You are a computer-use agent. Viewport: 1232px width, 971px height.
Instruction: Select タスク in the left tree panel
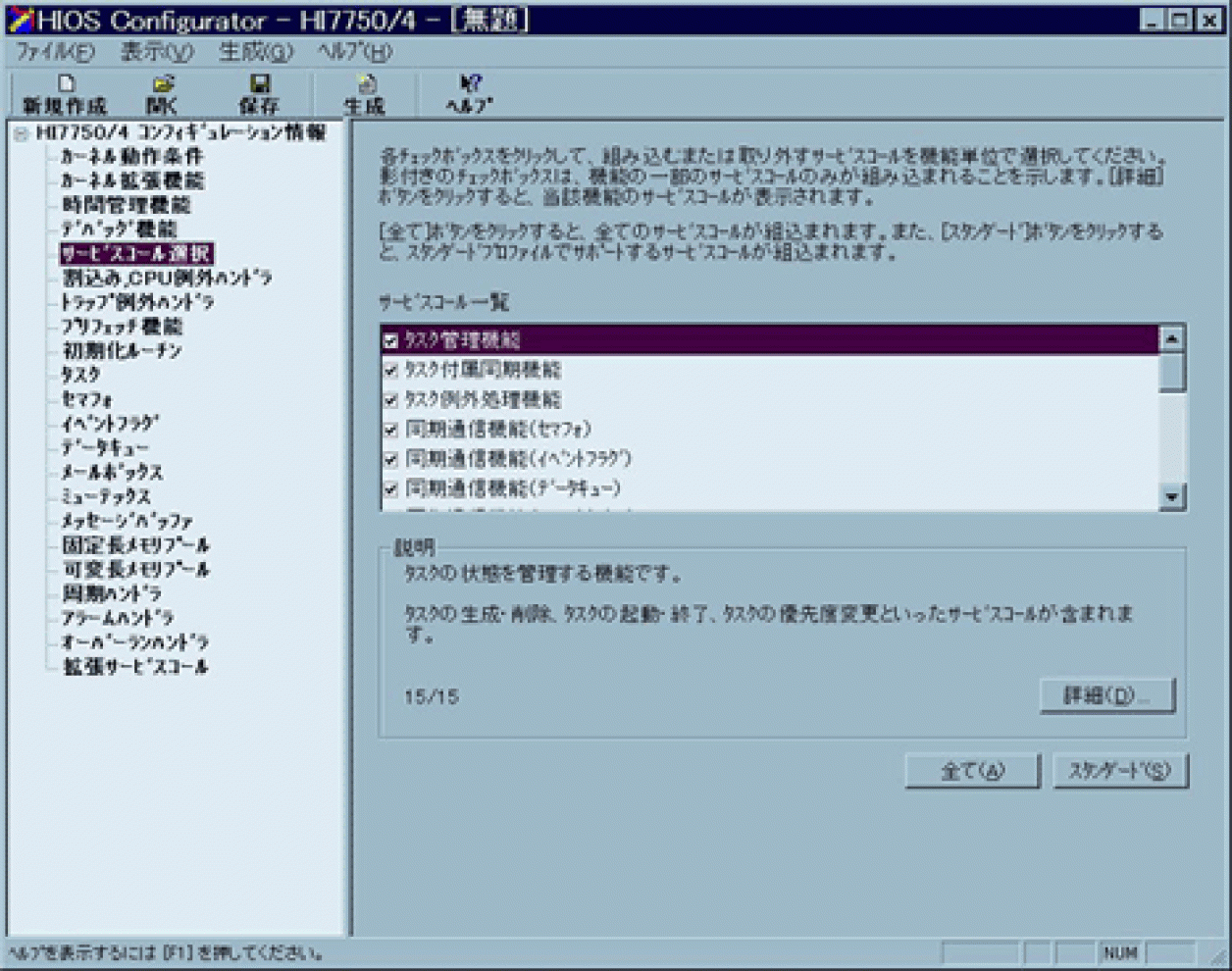pos(81,374)
